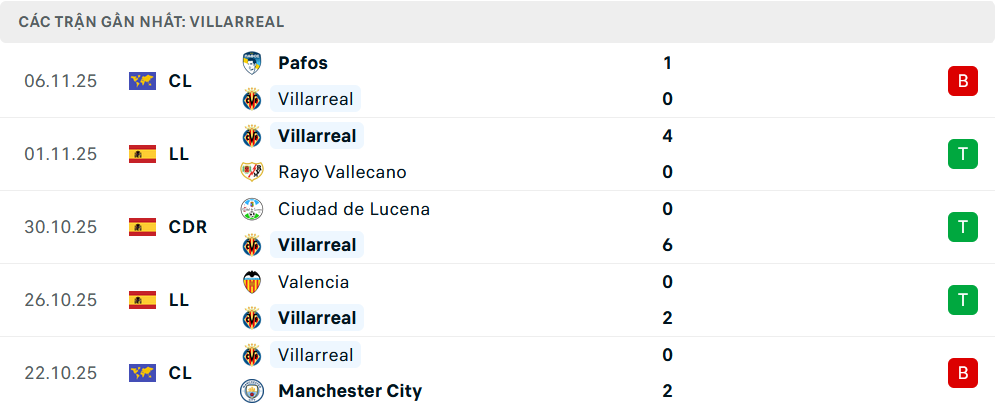Click the Ciudad de Lucena crest

tap(252, 209)
